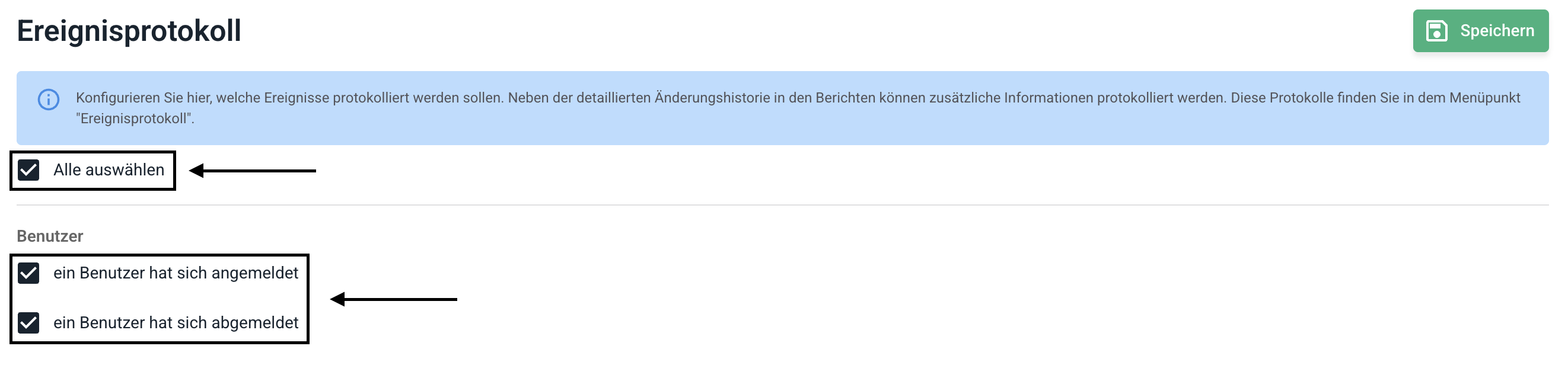Click "ein Benutzer hat sich abgemeldet" label text
The width and height of the screenshot is (1568, 378).
click(x=176, y=323)
